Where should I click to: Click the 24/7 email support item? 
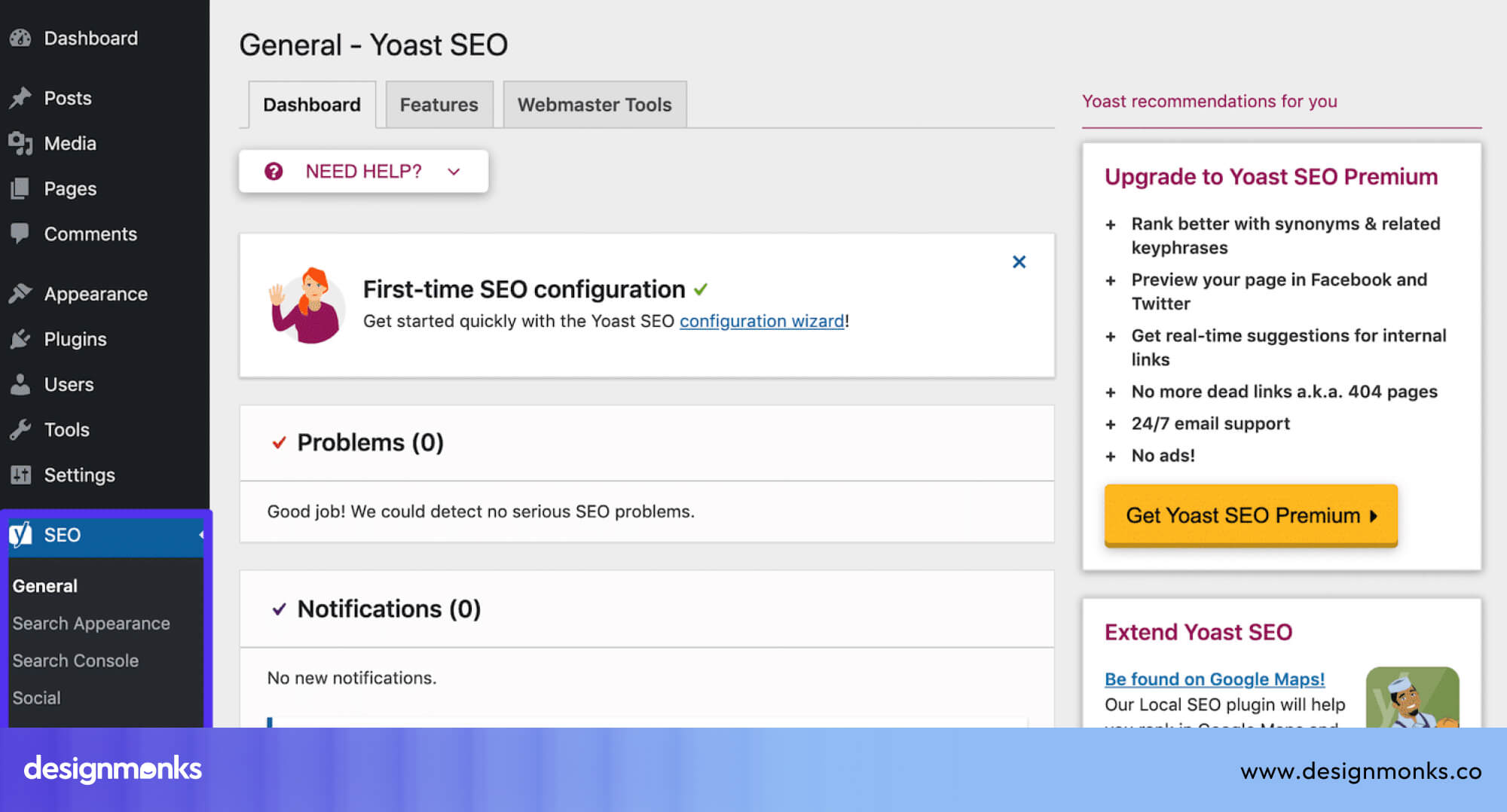click(1211, 423)
